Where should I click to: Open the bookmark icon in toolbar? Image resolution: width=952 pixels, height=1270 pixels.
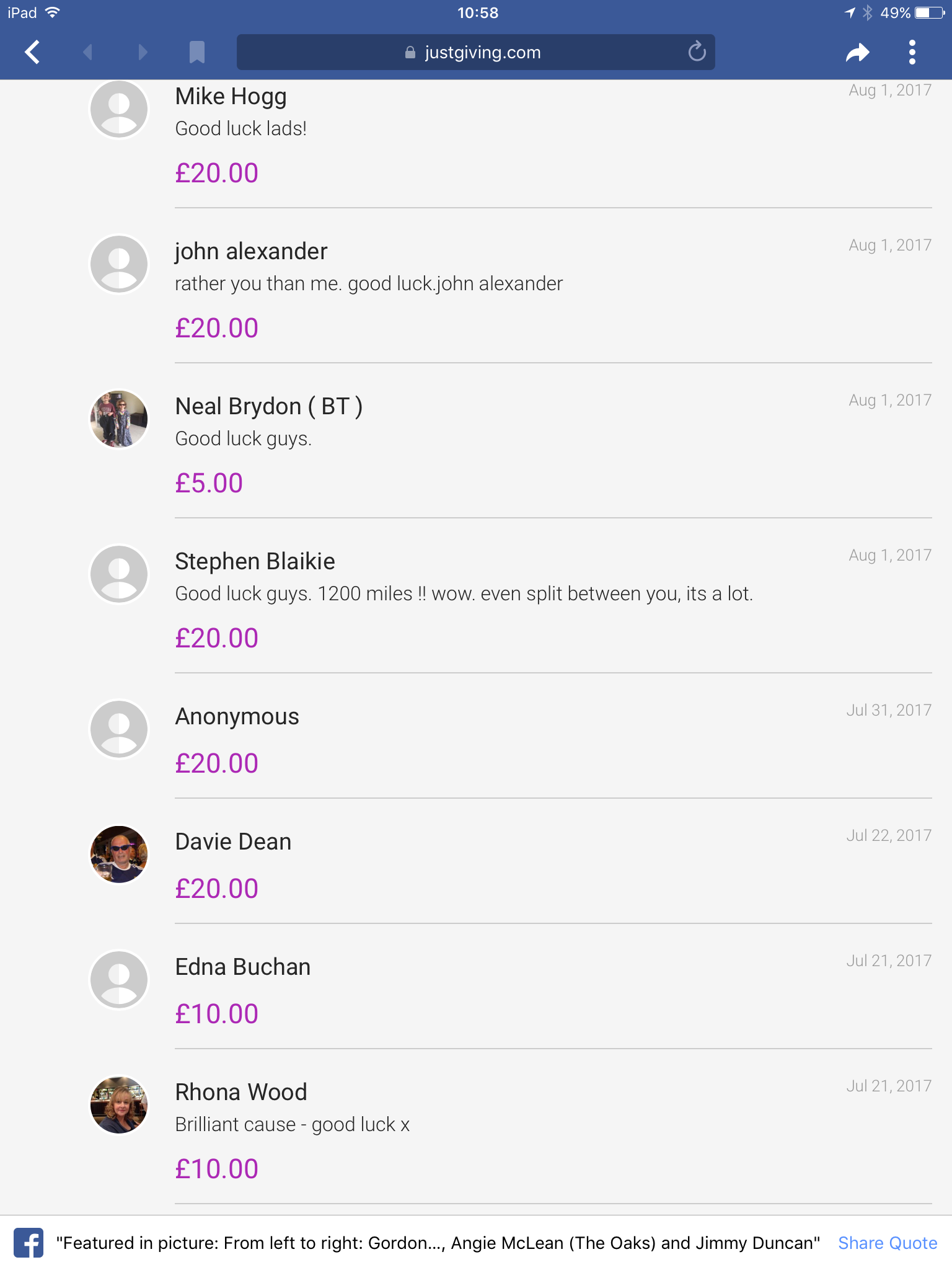[x=196, y=52]
